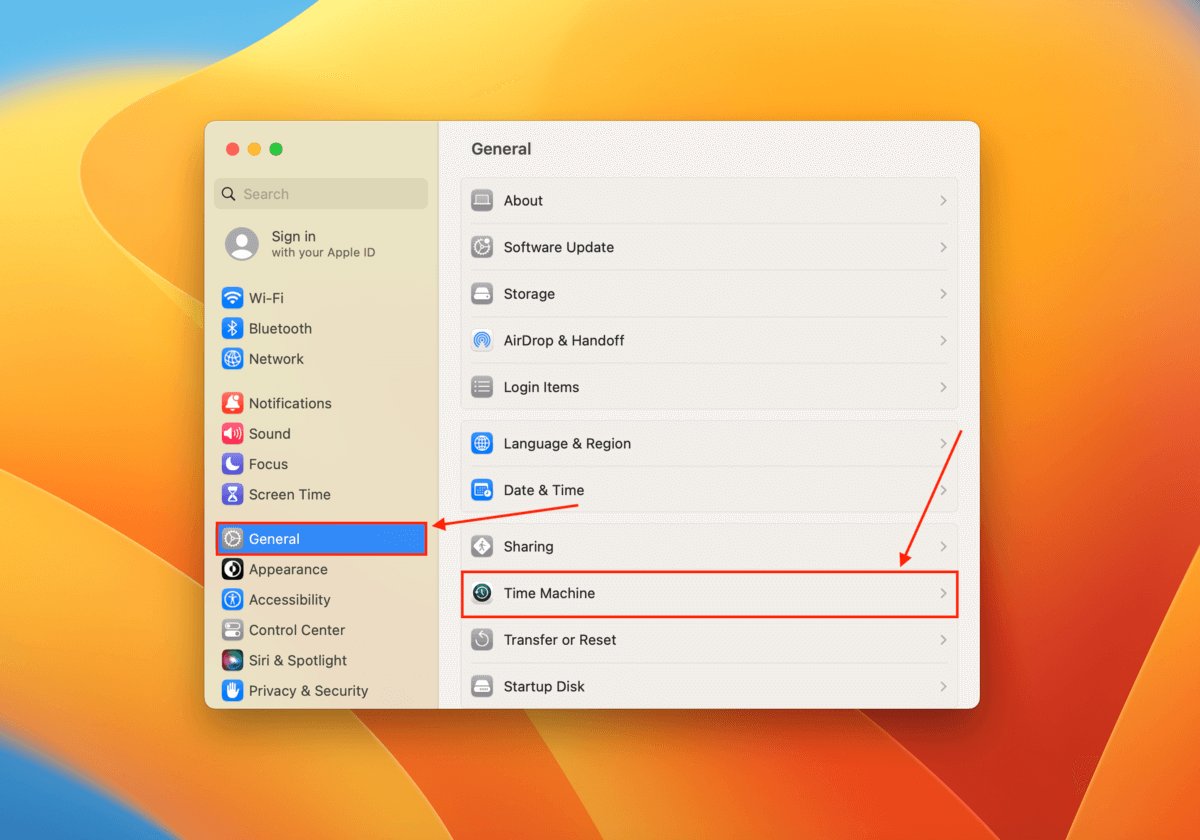Click the Wi-Fi icon in sidebar
The image size is (1200, 840).
point(233,298)
